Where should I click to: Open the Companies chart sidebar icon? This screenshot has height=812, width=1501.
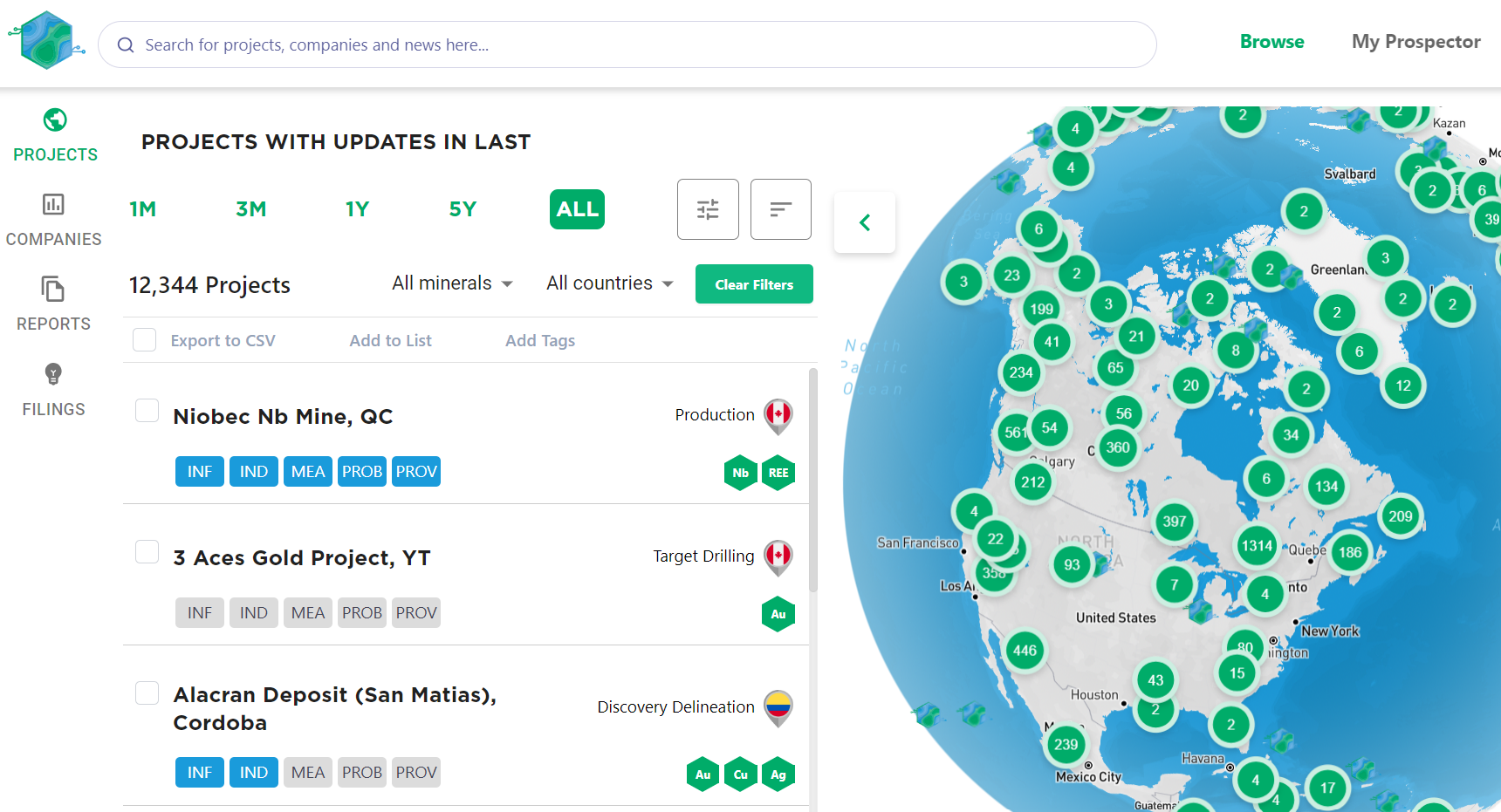[53, 204]
